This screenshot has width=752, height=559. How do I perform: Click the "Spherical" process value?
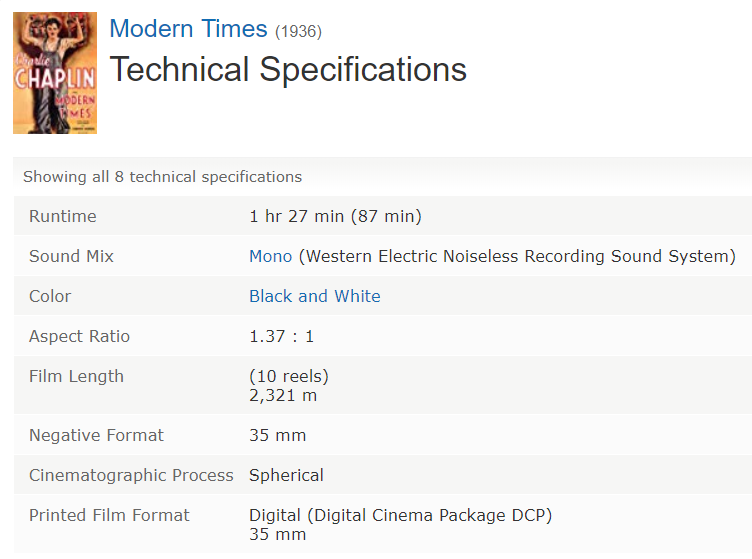[286, 475]
